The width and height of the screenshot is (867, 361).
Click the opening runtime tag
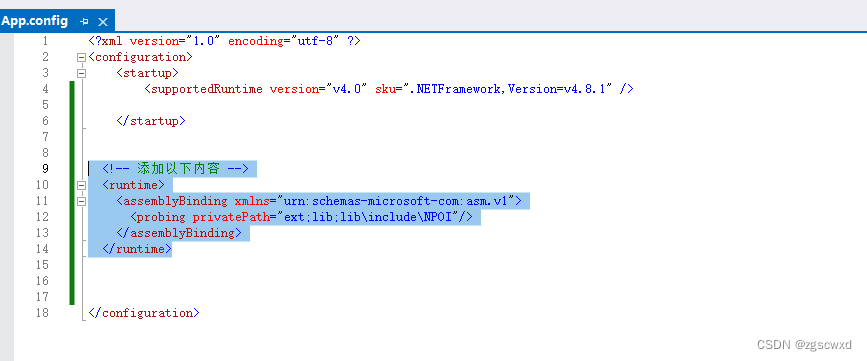coord(133,185)
